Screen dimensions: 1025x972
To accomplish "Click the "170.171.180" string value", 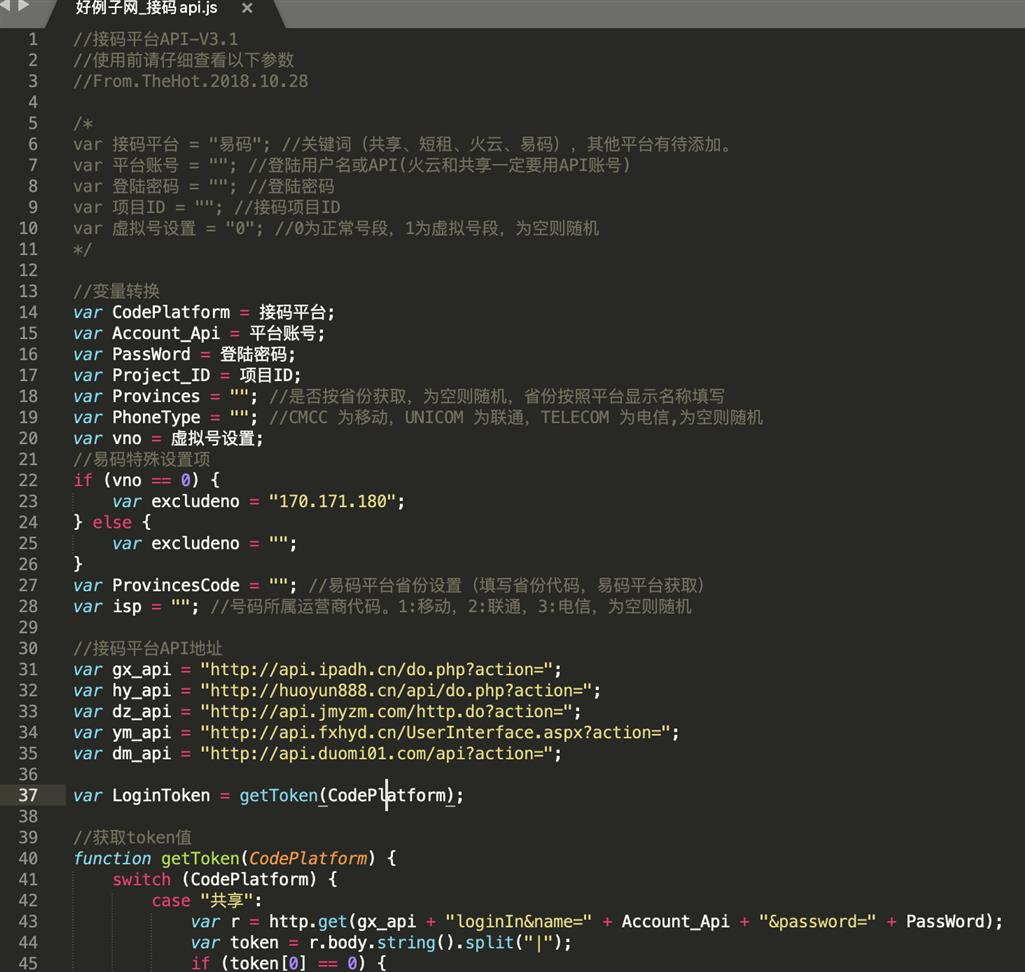I will 337,502.
